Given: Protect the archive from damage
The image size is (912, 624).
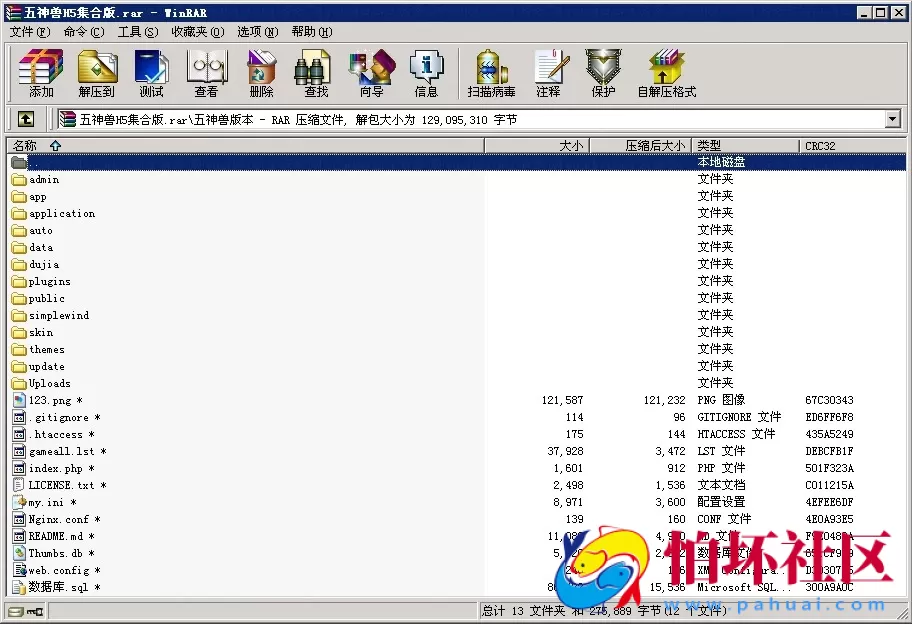Looking at the screenshot, I should click(x=602, y=72).
